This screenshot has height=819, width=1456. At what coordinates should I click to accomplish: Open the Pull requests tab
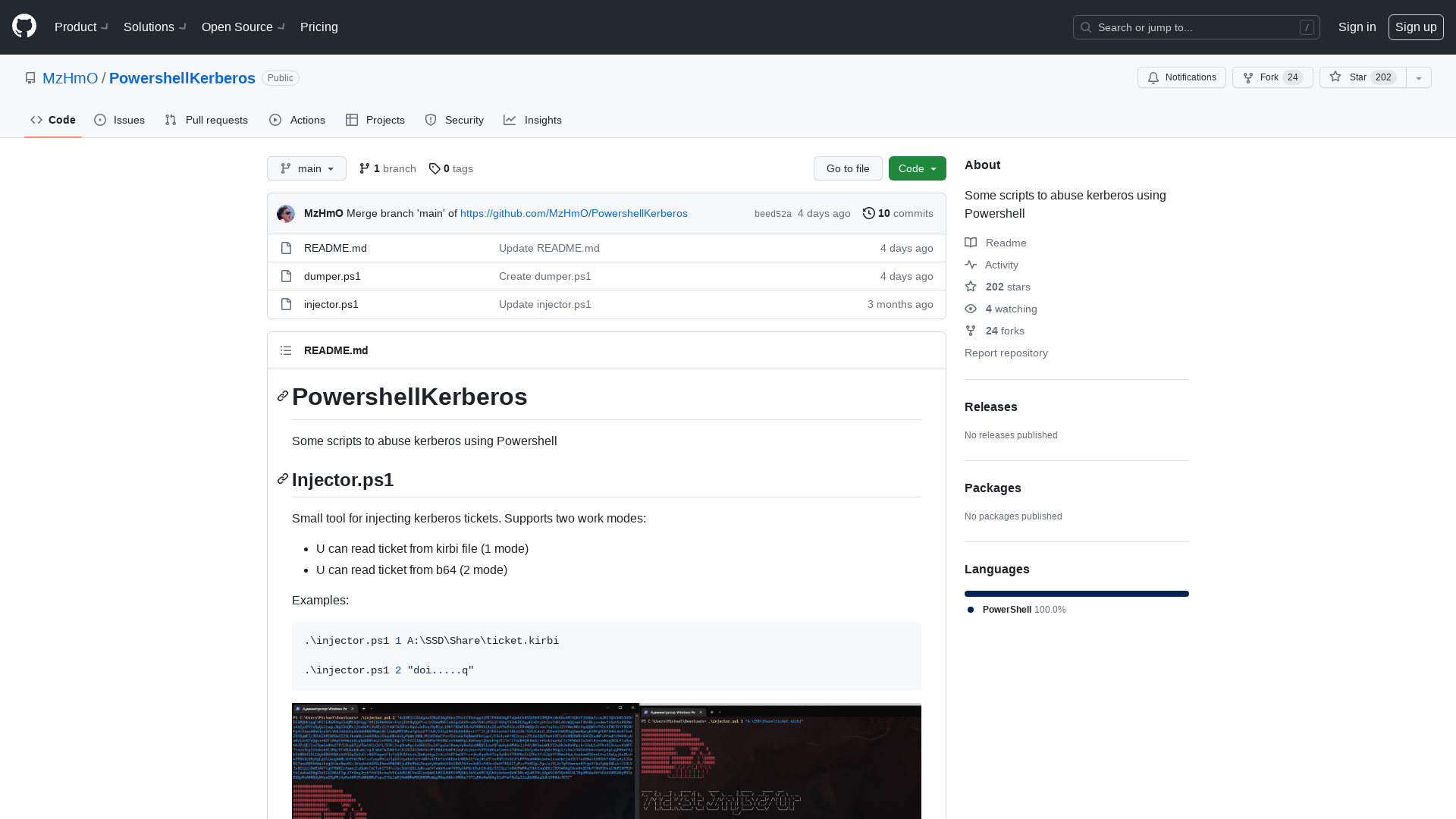[206, 120]
